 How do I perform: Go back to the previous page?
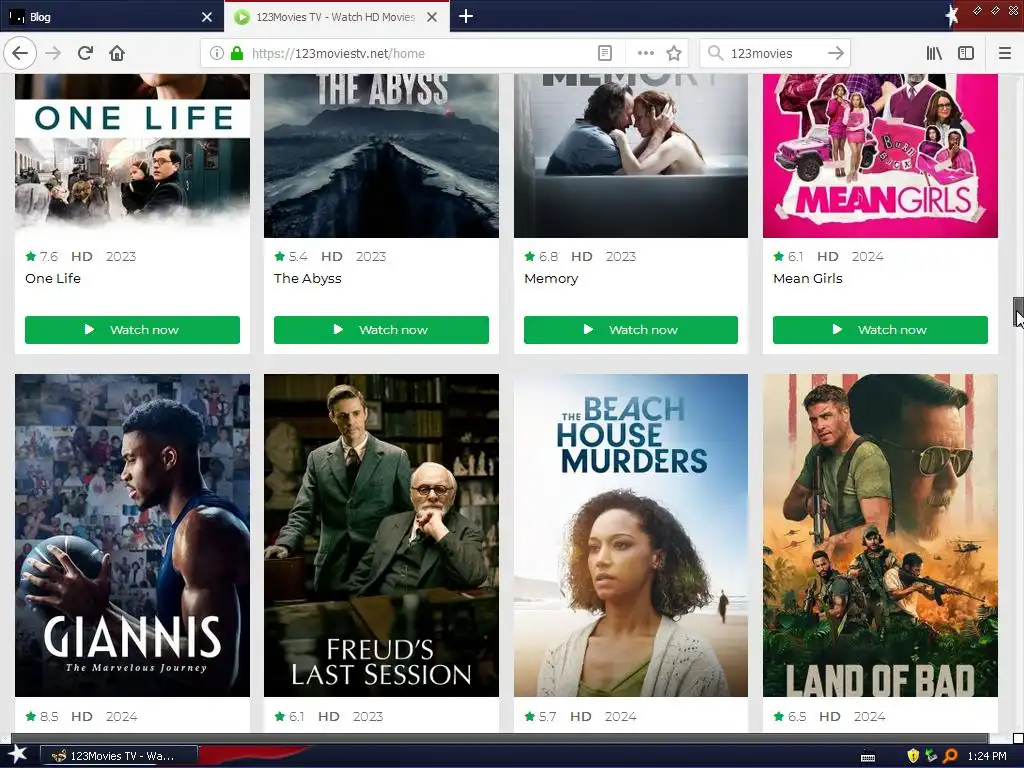pyautogui.click(x=20, y=53)
